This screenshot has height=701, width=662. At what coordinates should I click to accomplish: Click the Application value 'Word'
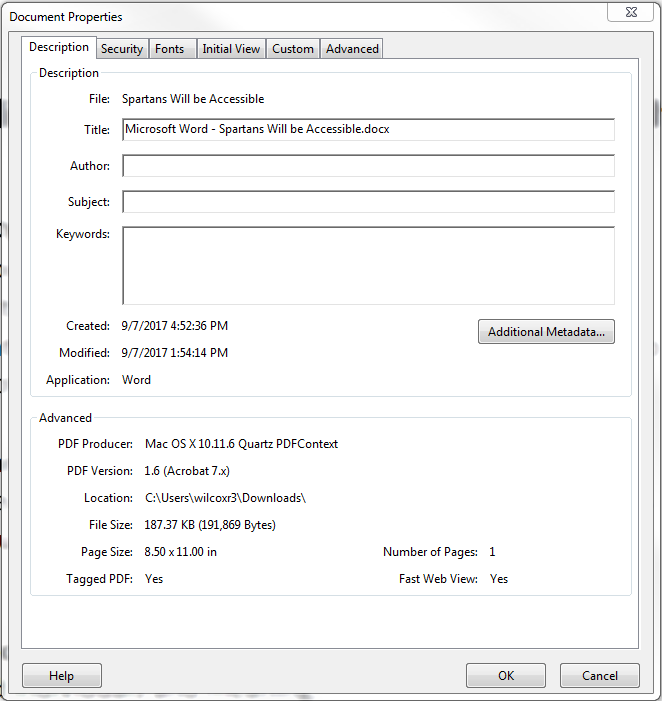tap(136, 380)
